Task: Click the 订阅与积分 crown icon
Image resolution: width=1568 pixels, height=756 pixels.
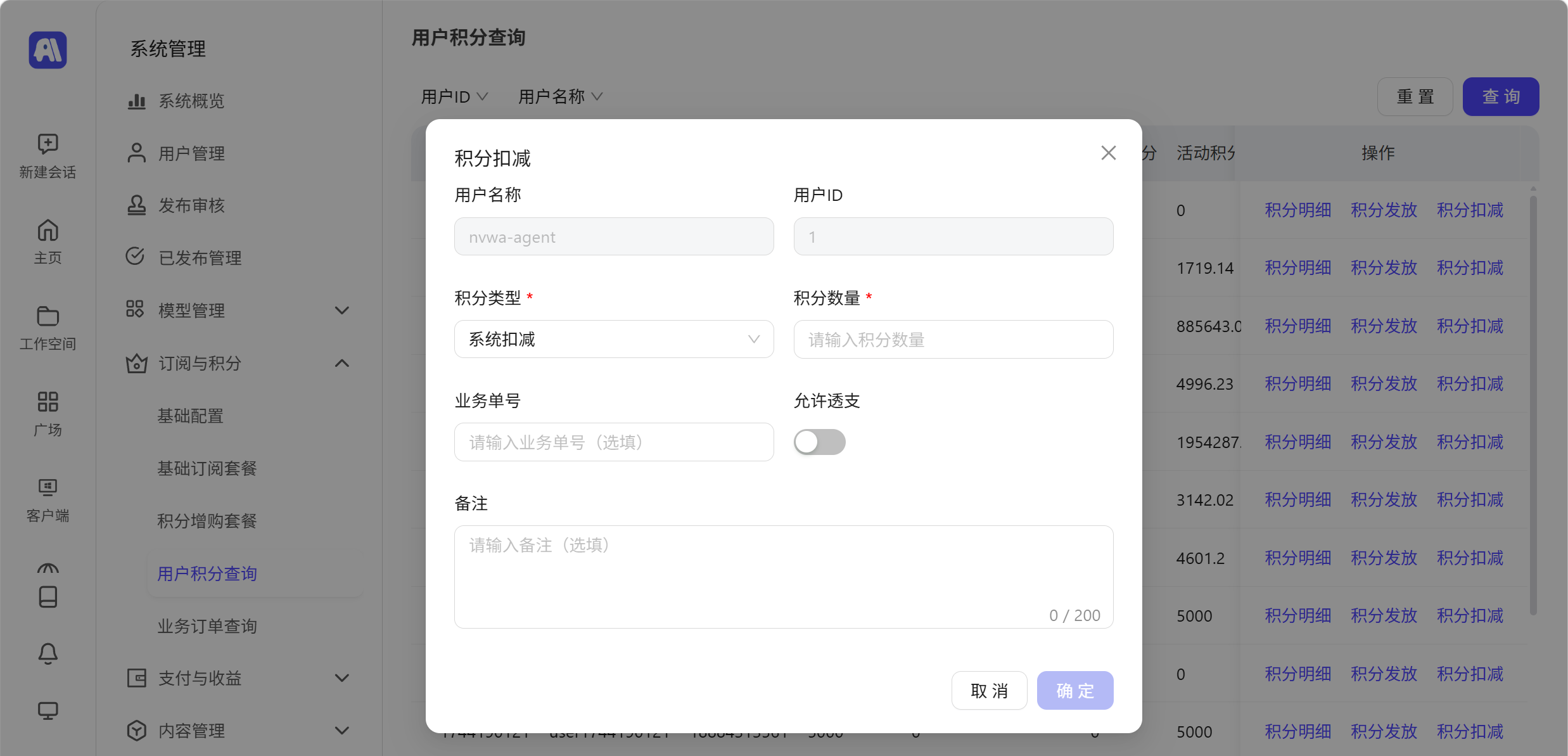Action: (x=136, y=363)
